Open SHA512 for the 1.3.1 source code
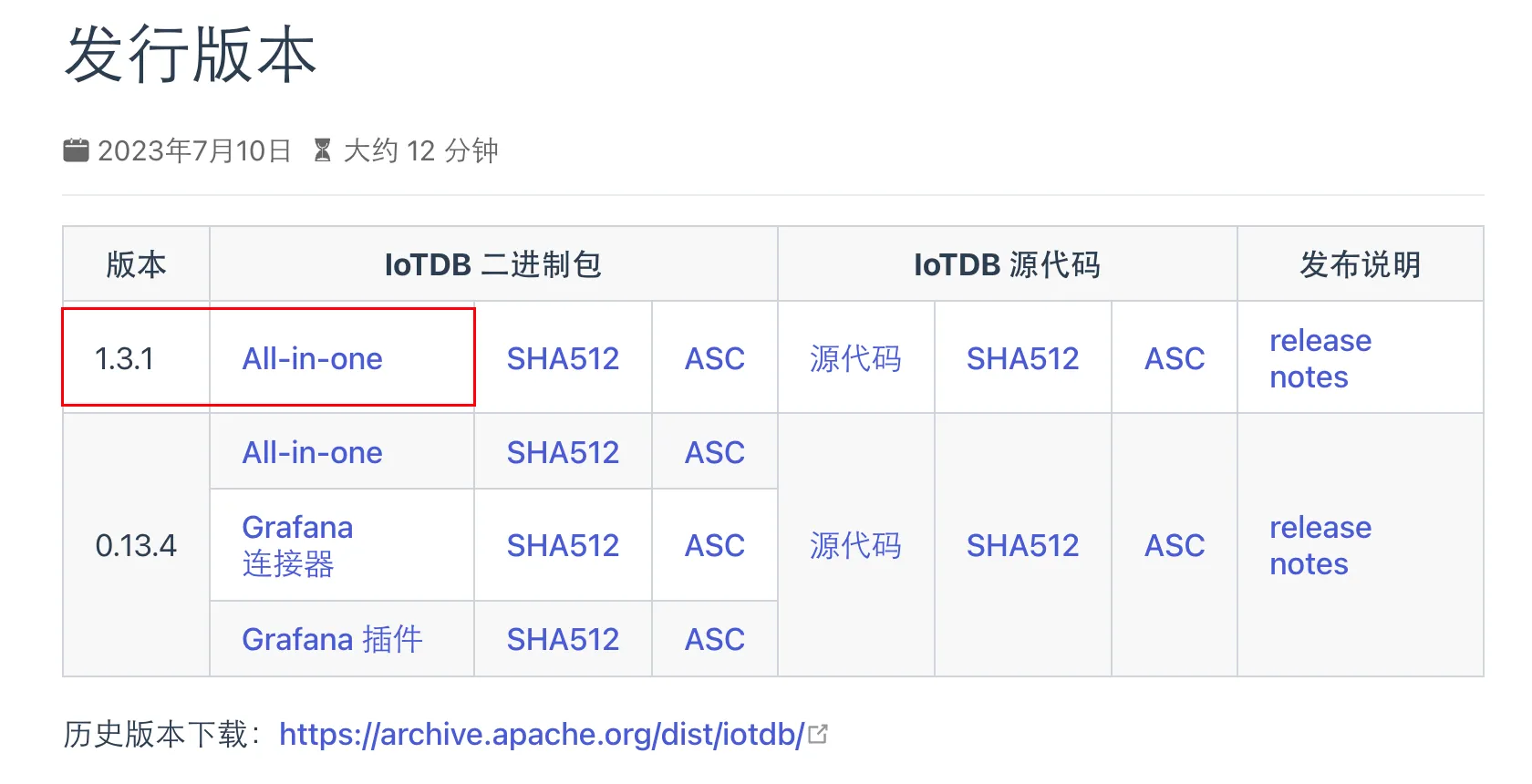 (1022, 358)
